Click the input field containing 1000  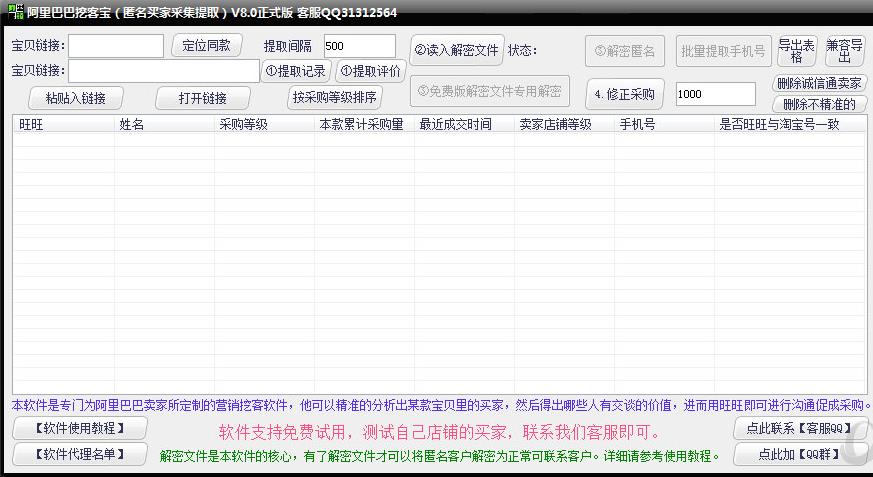715,94
